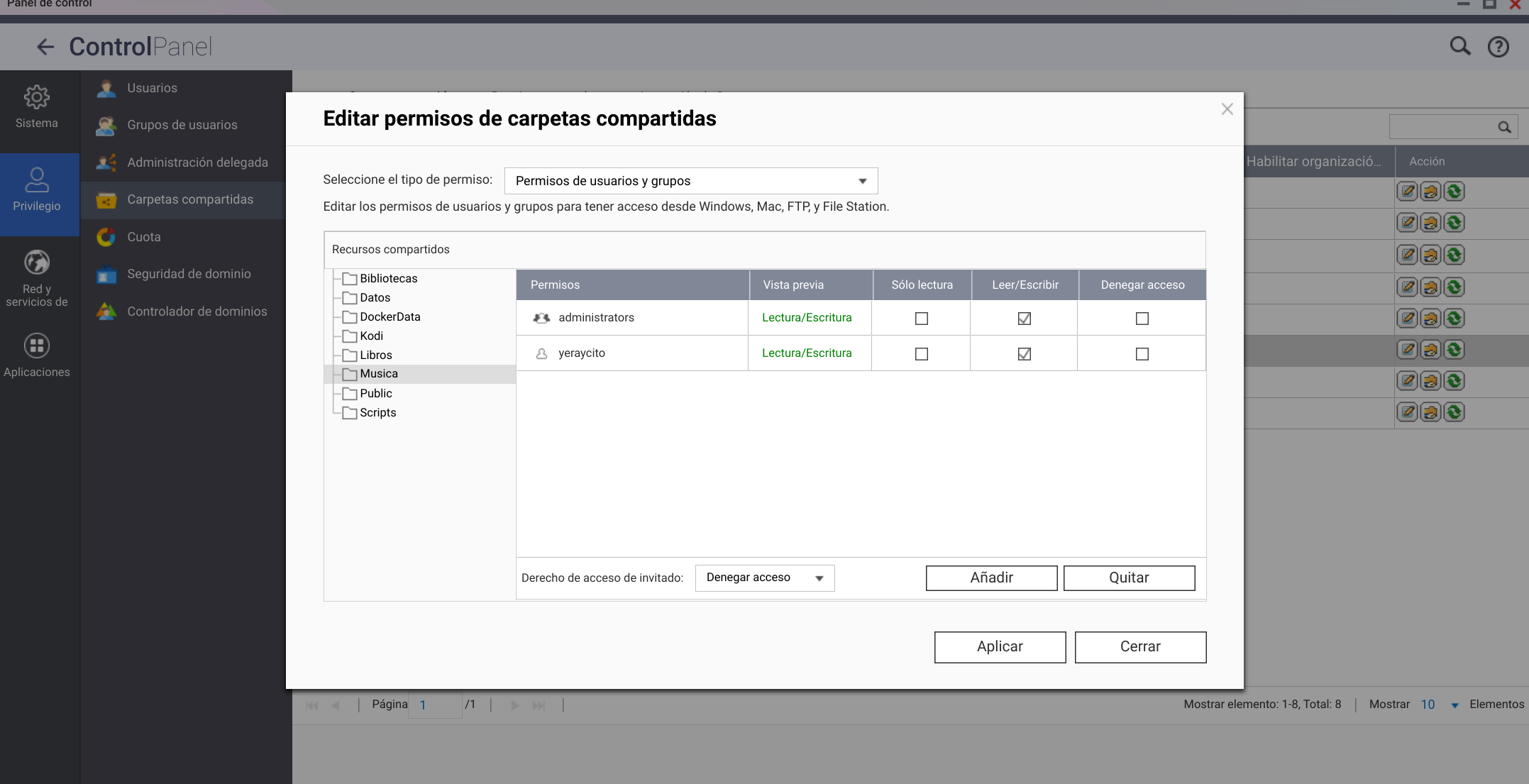Expand the items-per-page dropdown arrow
Viewport: 1529px width, 784px height.
pos(1455,705)
